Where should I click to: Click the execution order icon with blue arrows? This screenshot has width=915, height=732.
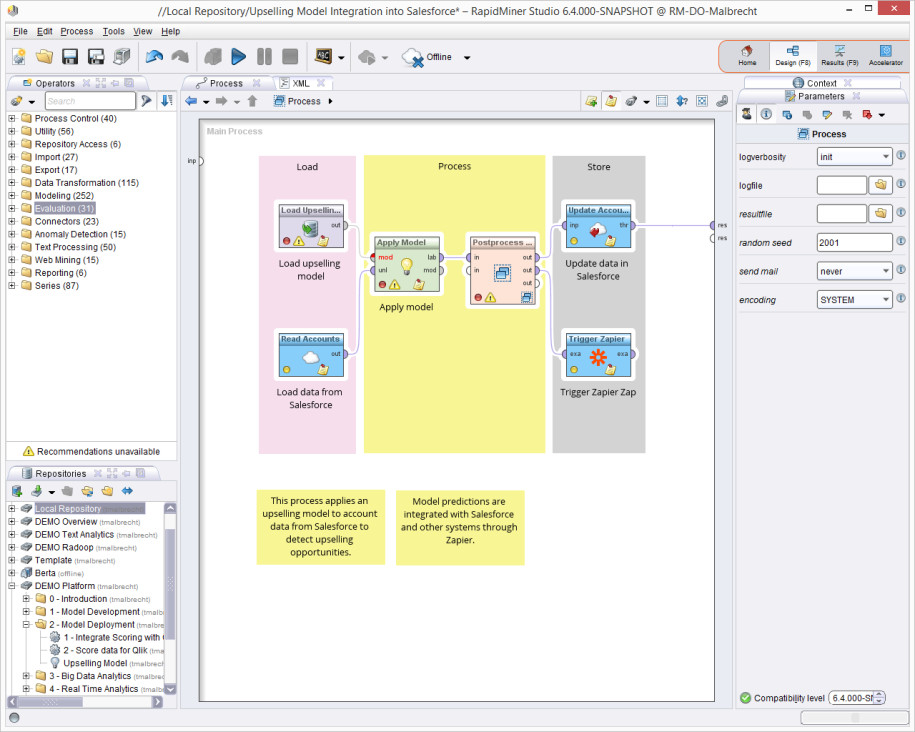pos(682,101)
